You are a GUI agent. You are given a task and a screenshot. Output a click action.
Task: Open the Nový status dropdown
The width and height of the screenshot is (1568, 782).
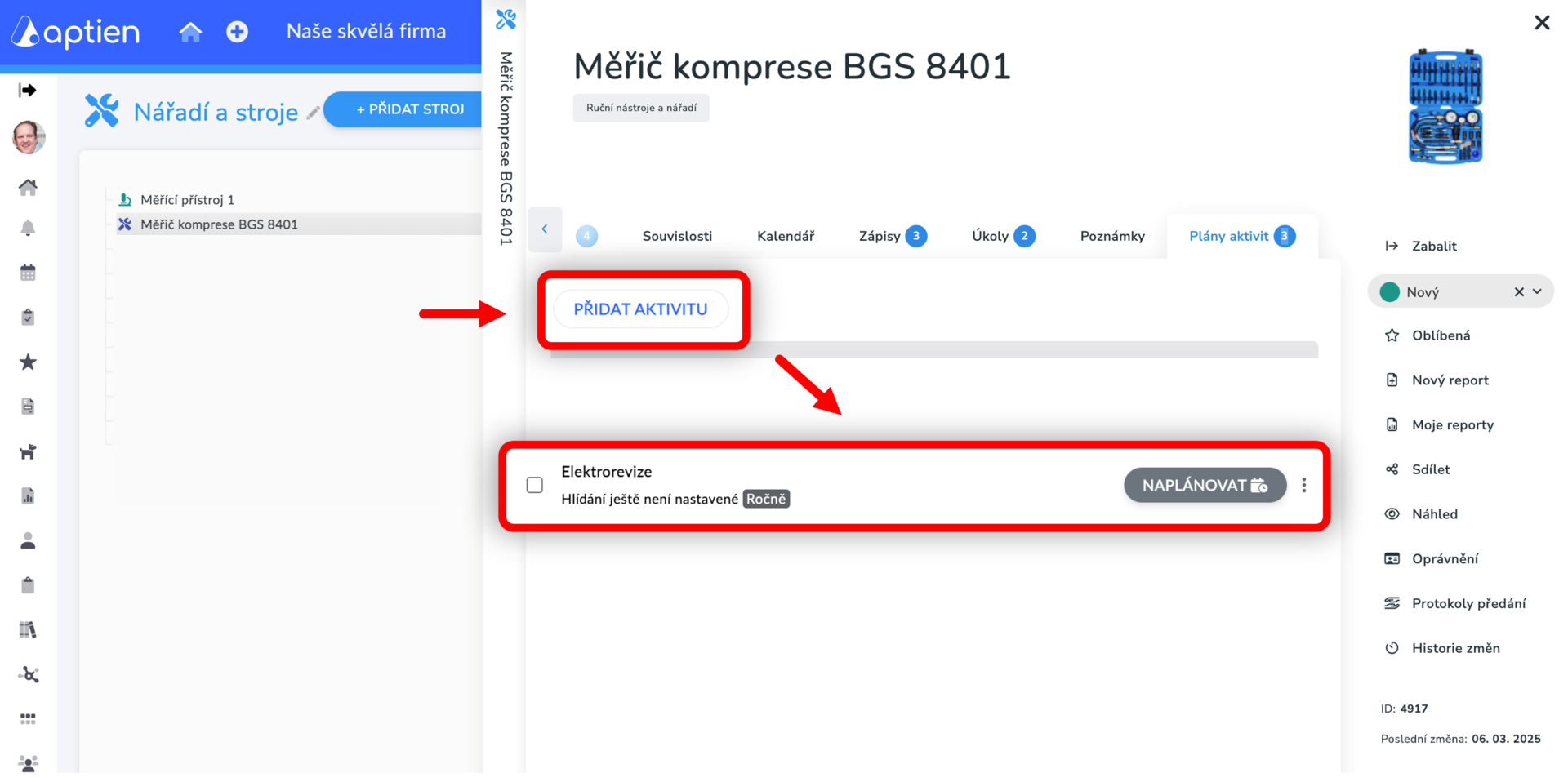tap(1536, 292)
